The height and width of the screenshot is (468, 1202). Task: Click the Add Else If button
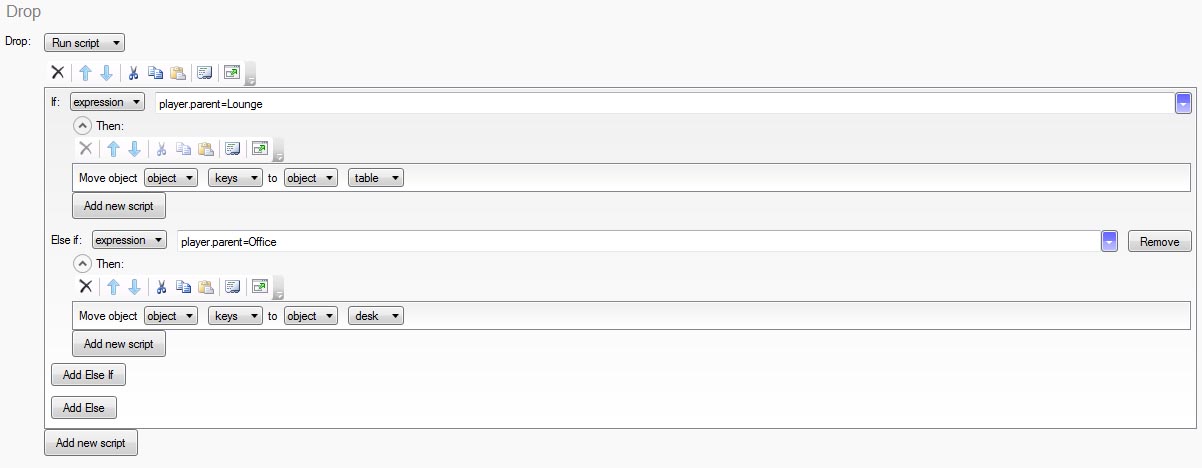click(x=88, y=376)
